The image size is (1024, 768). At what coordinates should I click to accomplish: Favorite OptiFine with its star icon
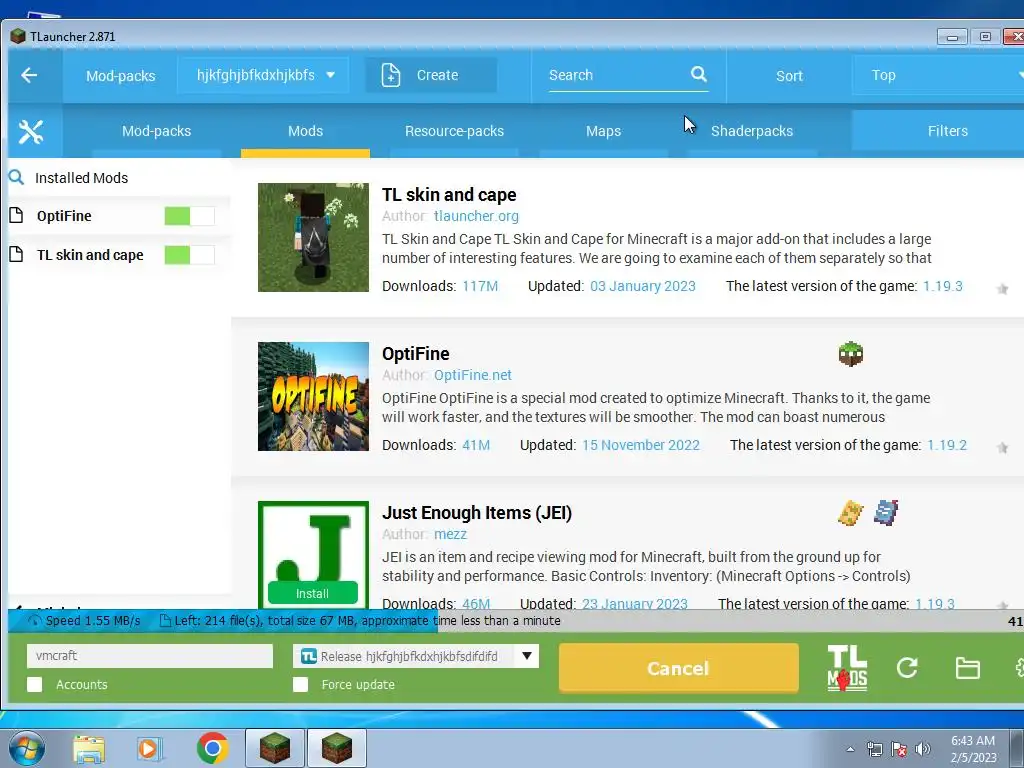pos(1002,447)
